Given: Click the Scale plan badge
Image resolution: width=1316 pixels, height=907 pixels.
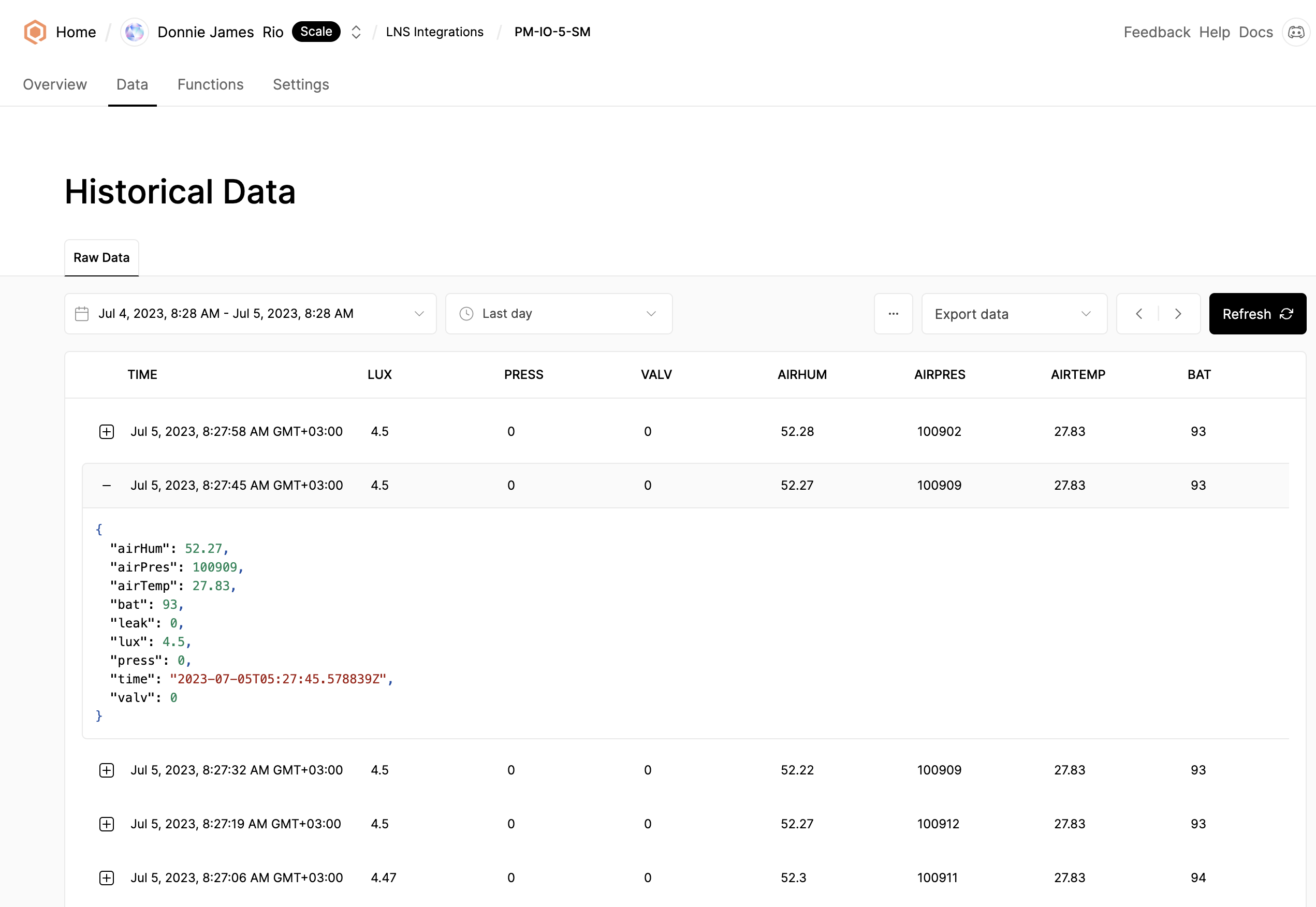Looking at the screenshot, I should click(316, 32).
